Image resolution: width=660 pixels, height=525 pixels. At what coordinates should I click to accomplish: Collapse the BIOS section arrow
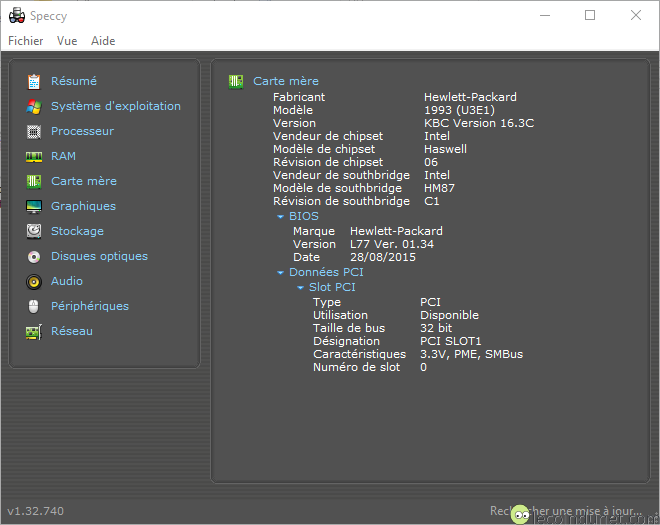click(280, 217)
